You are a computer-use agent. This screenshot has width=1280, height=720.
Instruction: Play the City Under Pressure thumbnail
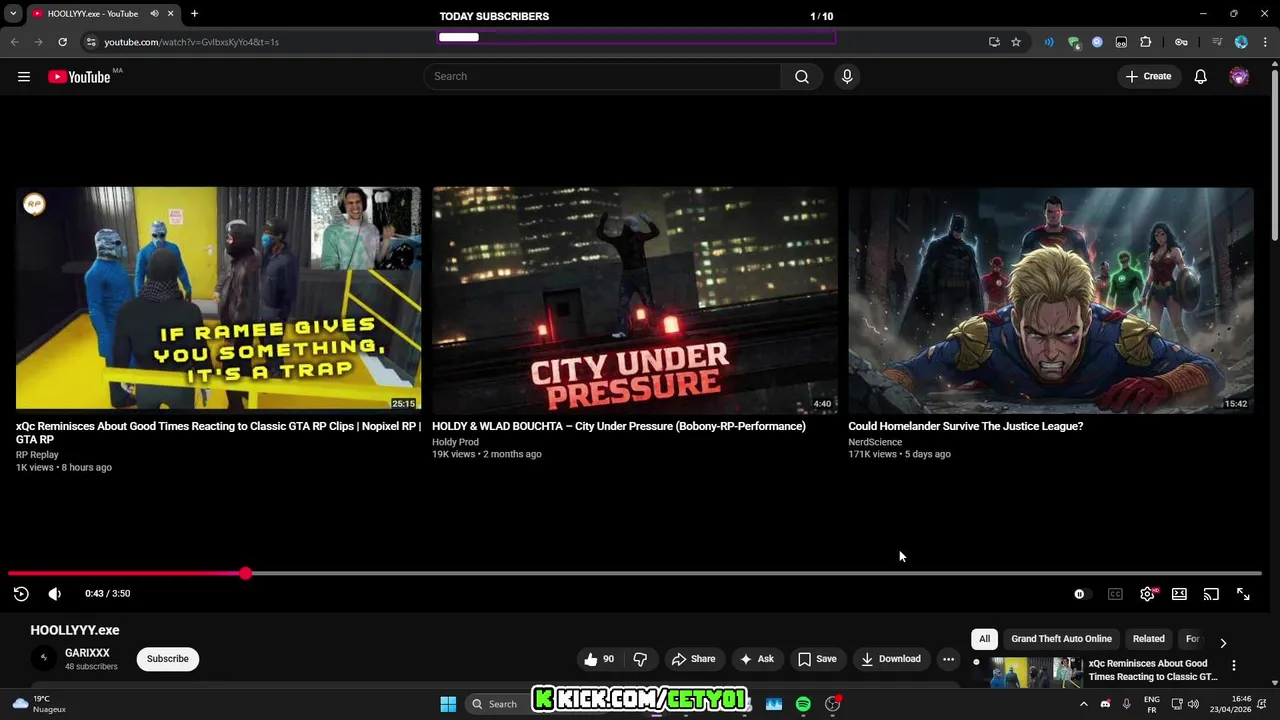click(x=635, y=300)
